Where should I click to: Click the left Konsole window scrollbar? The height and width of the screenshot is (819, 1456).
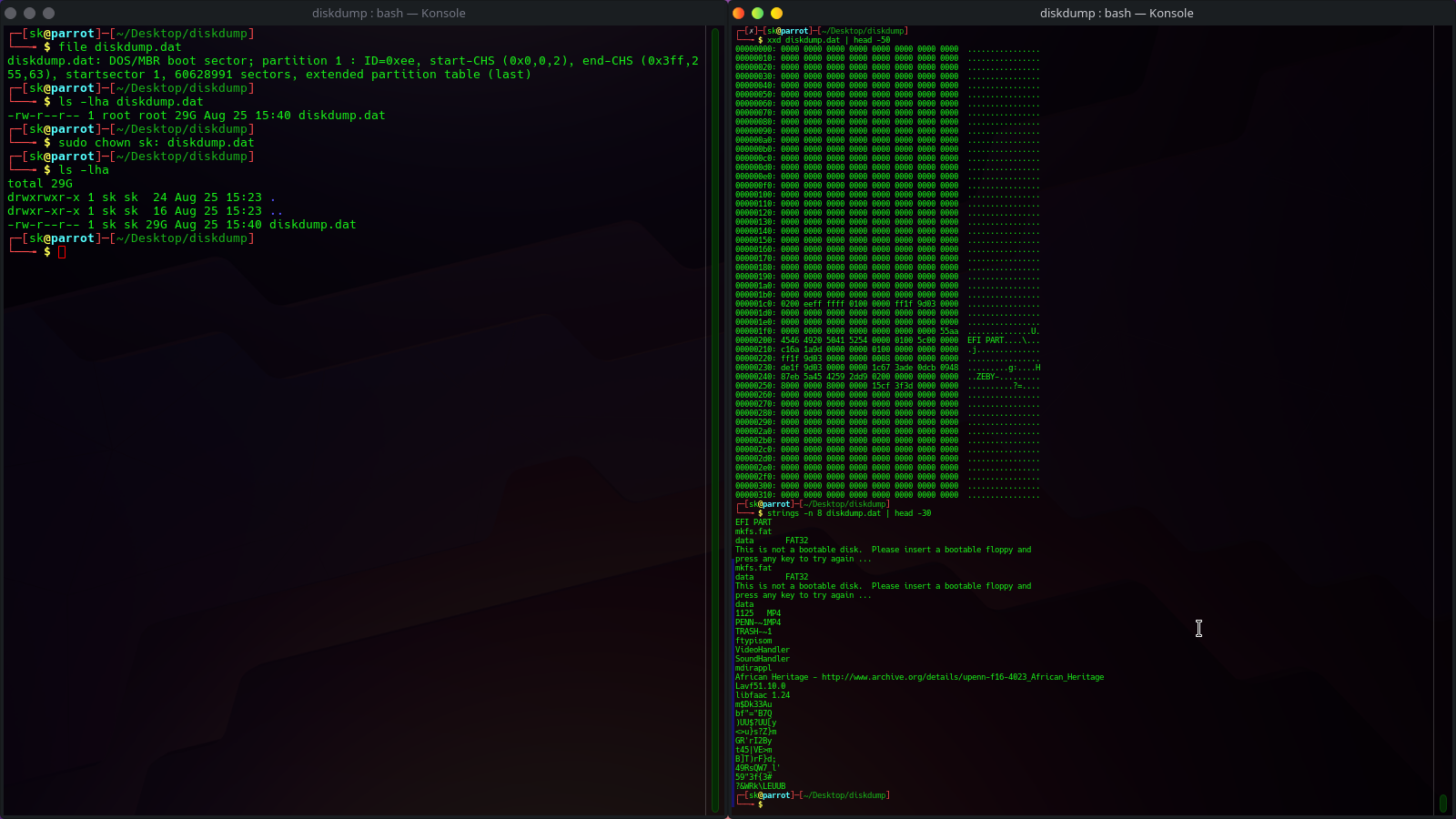click(x=715, y=420)
